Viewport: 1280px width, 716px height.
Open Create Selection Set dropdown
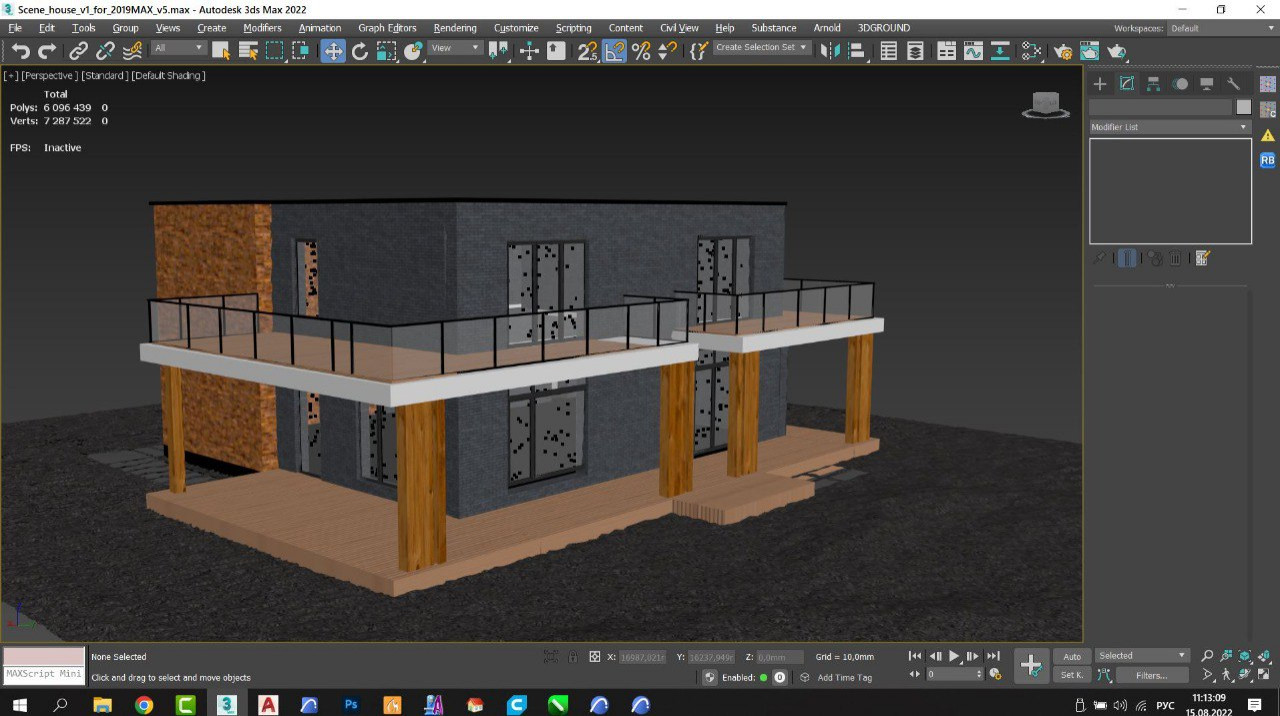(761, 47)
